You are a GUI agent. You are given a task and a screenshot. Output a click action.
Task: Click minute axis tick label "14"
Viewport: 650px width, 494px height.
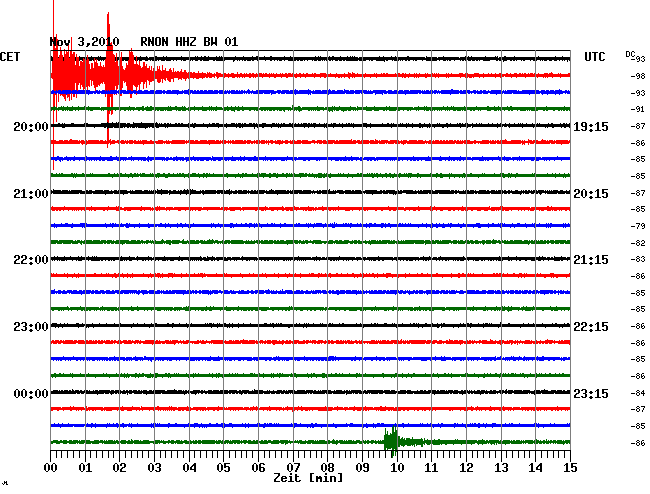(536, 468)
